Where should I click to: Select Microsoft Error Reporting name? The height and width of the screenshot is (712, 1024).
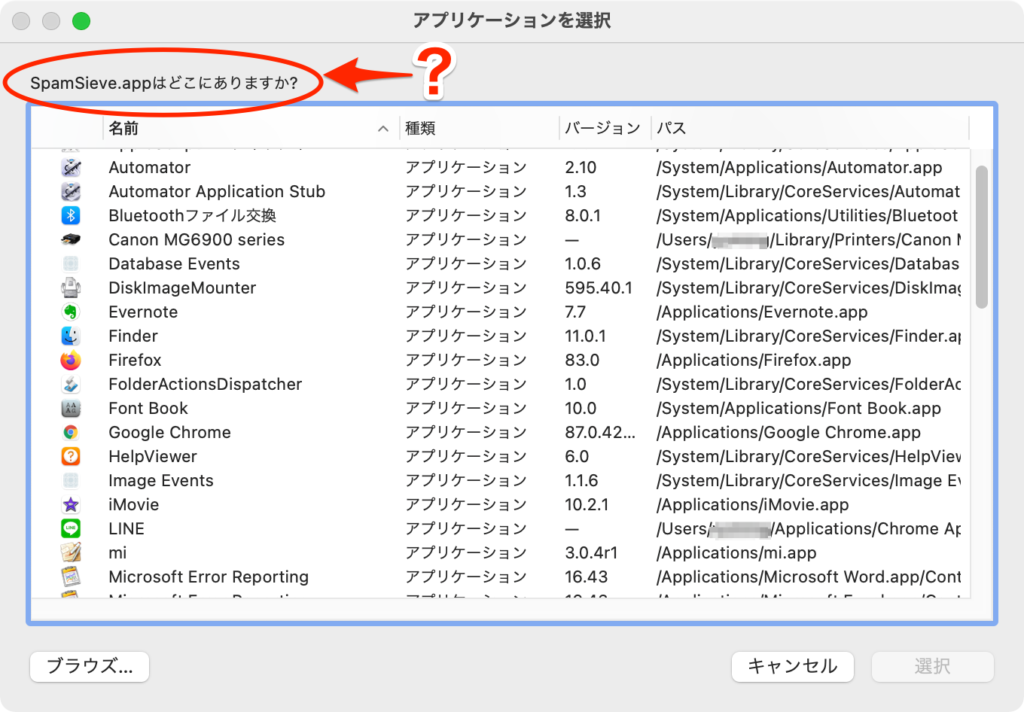coord(209,577)
